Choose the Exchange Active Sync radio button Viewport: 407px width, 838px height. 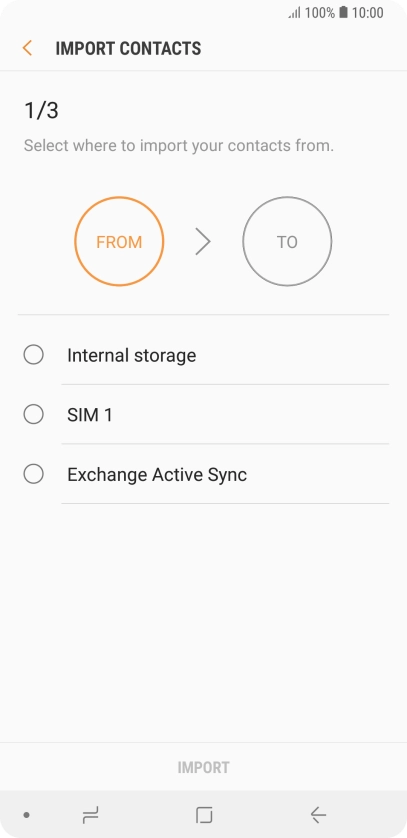click(x=34, y=474)
